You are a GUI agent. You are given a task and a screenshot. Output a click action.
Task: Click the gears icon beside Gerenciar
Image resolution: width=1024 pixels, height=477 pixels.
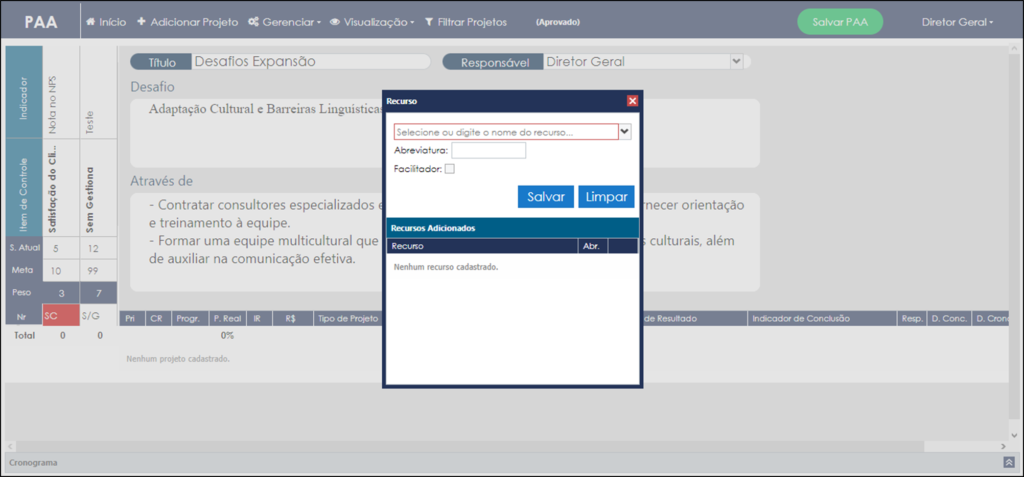point(253,22)
